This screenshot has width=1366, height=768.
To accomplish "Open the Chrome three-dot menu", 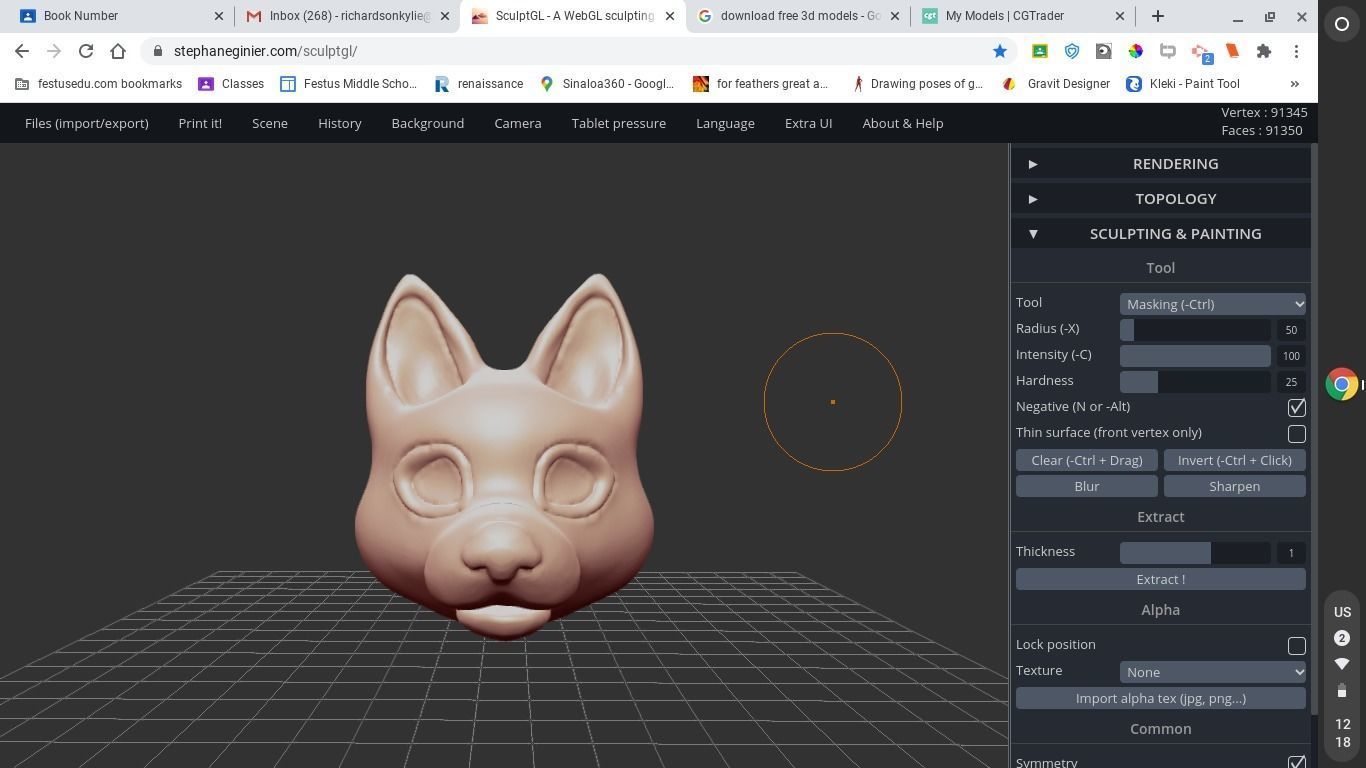I will point(1296,51).
